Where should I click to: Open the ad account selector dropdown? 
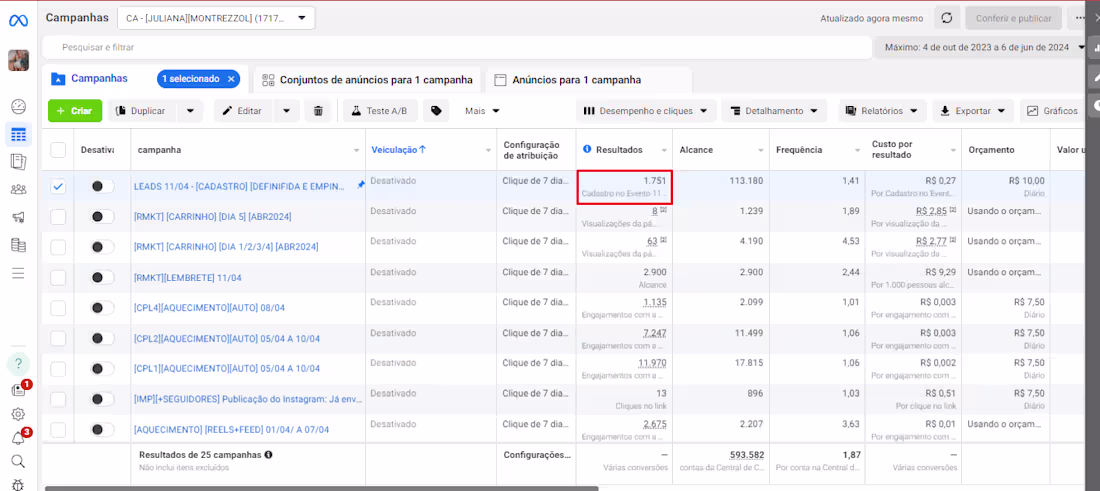pyautogui.click(x=216, y=18)
